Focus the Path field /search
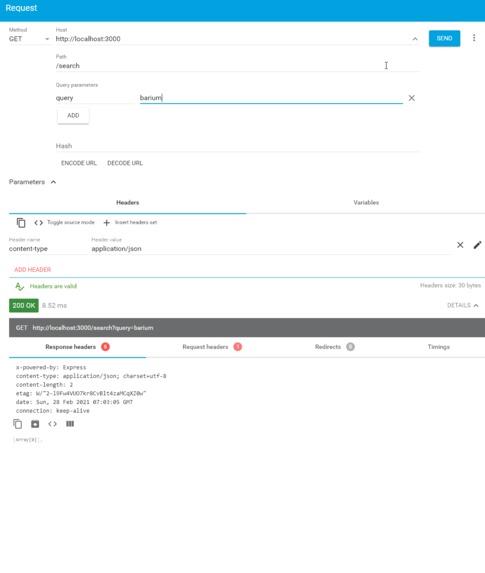The image size is (485, 573). point(238,66)
